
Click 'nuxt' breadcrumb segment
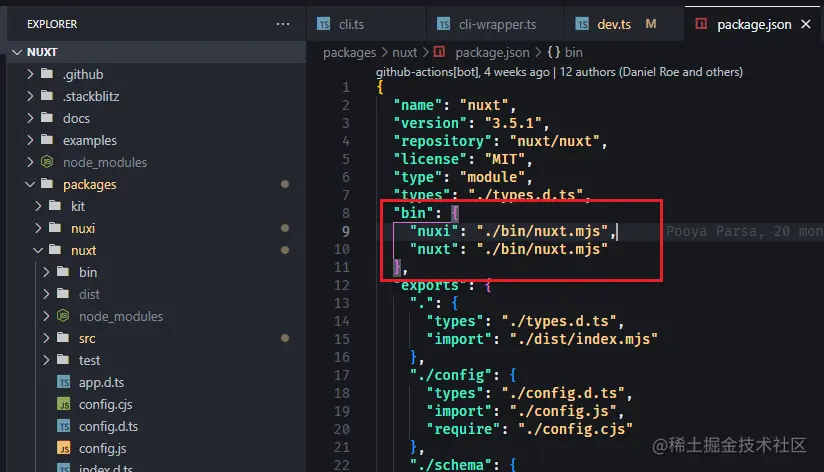(405, 53)
